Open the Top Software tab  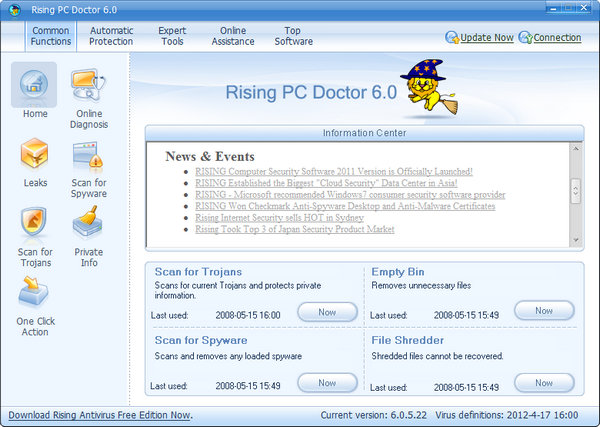(294, 36)
